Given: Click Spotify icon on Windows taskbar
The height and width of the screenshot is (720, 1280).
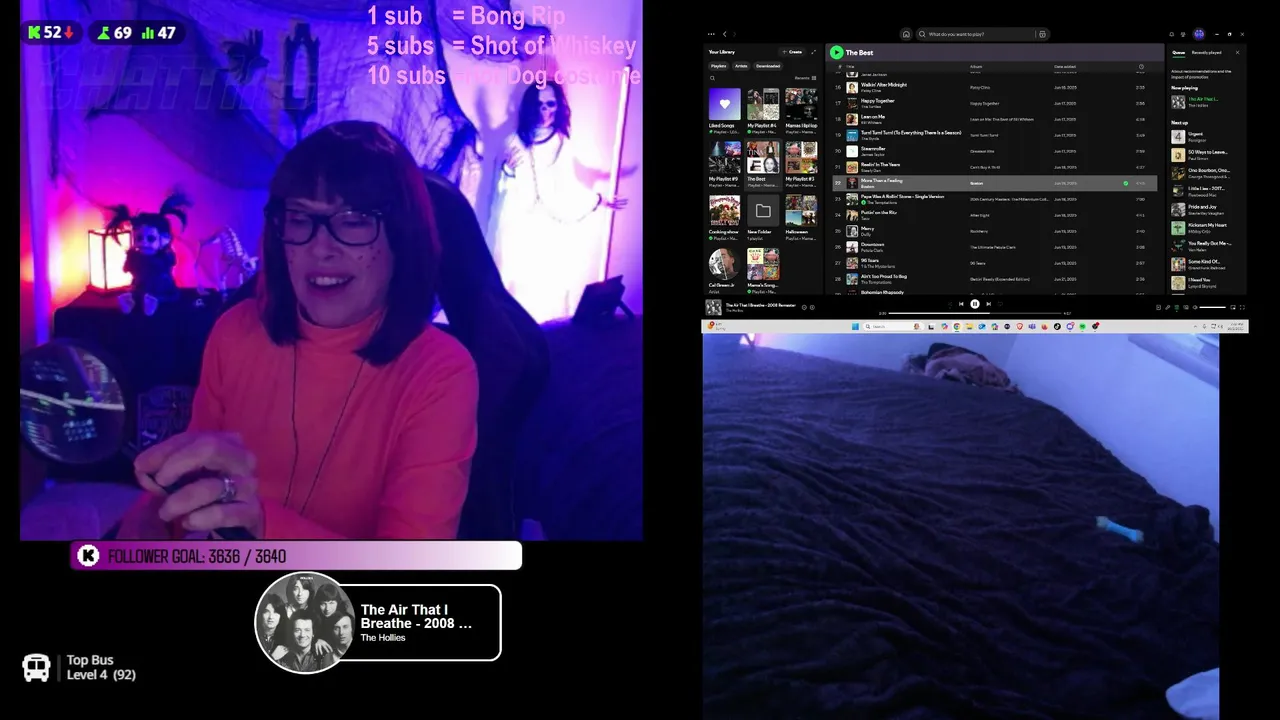Looking at the screenshot, I should (x=1083, y=326).
